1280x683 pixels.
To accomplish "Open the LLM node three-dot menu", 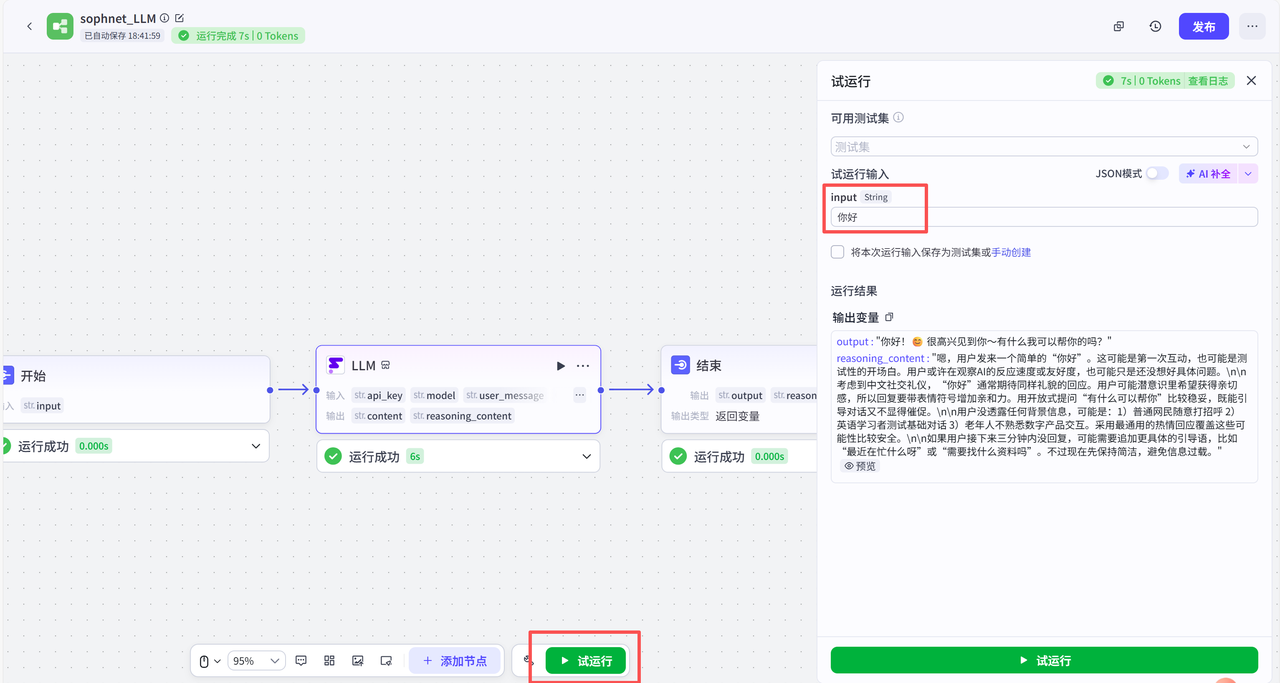I will (583, 366).
